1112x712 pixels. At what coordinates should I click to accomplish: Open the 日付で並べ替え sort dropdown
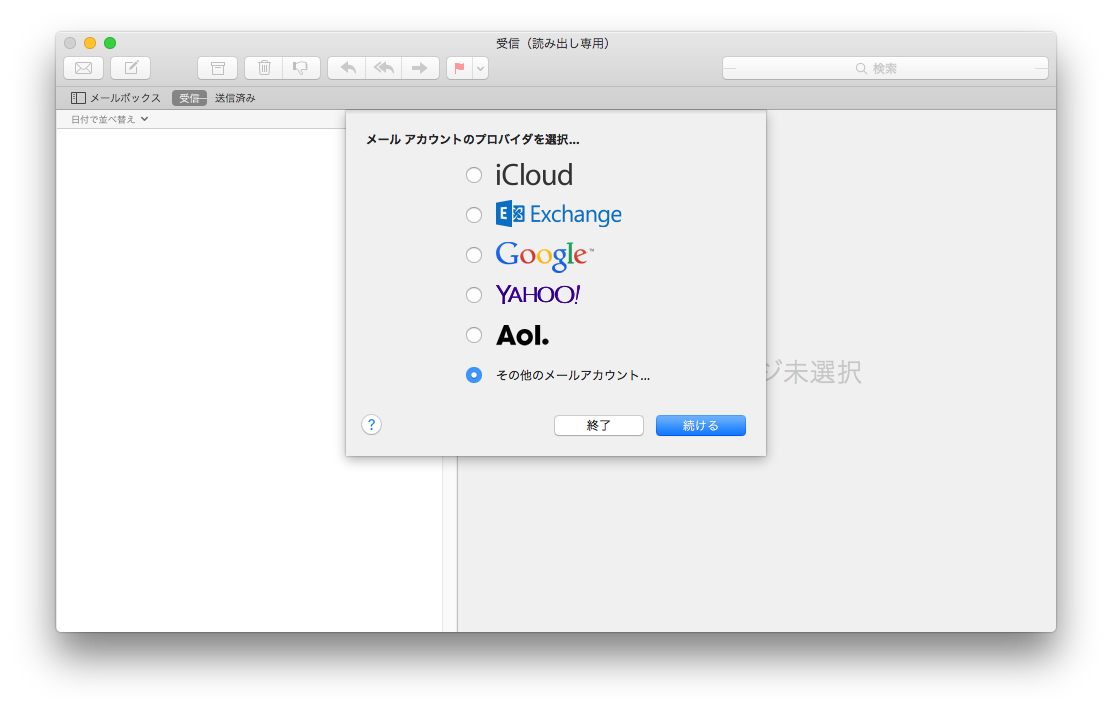(x=109, y=119)
